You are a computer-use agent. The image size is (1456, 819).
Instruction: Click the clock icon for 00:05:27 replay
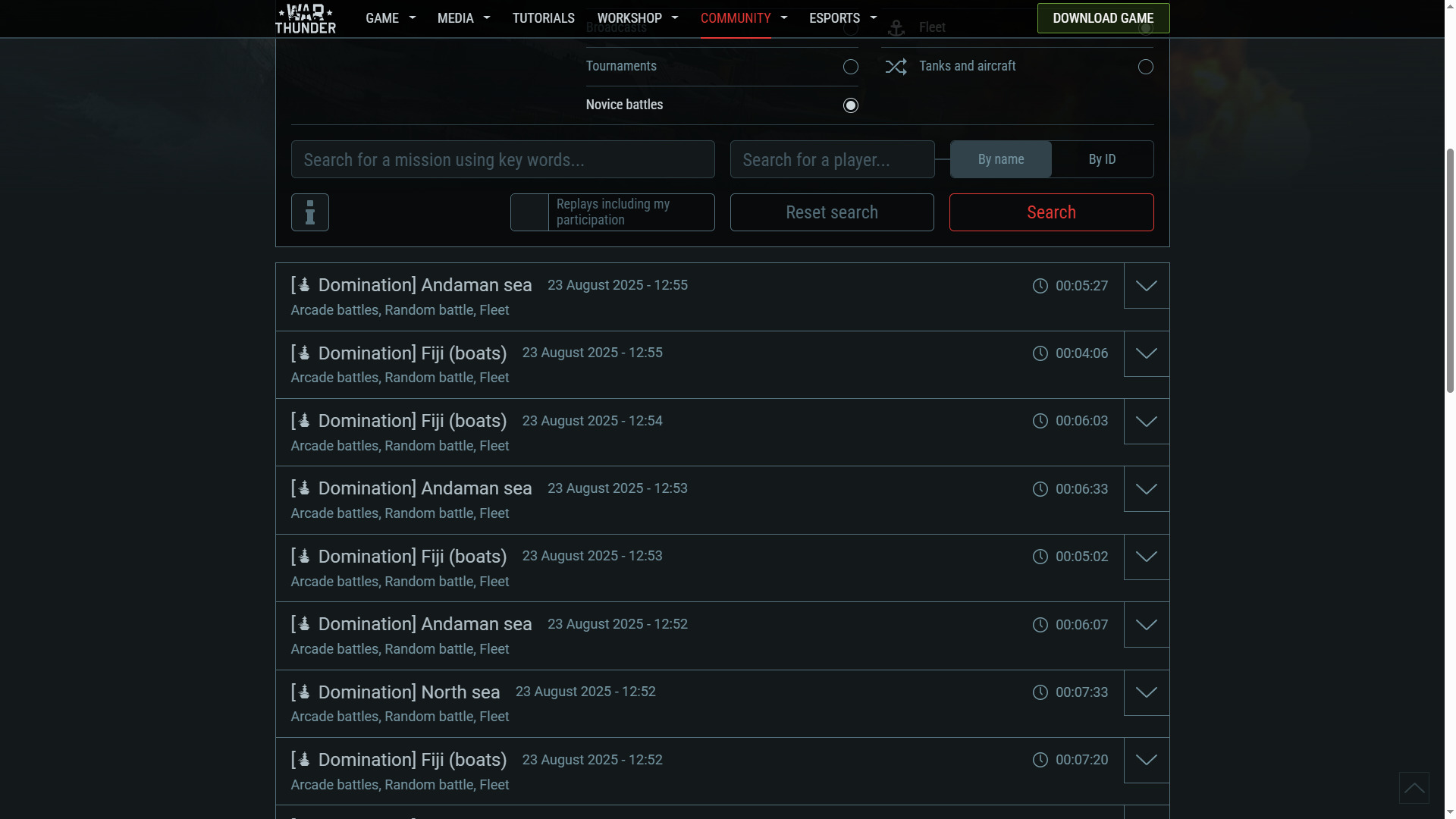tap(1040, 286)
